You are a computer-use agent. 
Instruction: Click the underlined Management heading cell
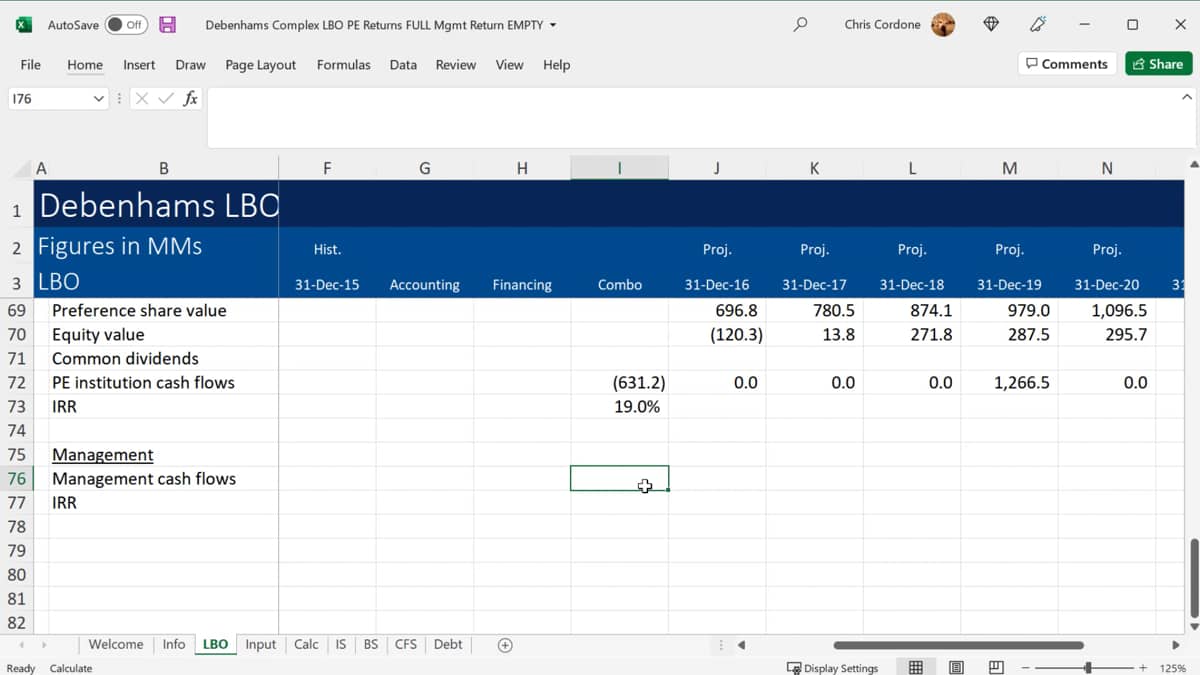click(x=163, y=454)
